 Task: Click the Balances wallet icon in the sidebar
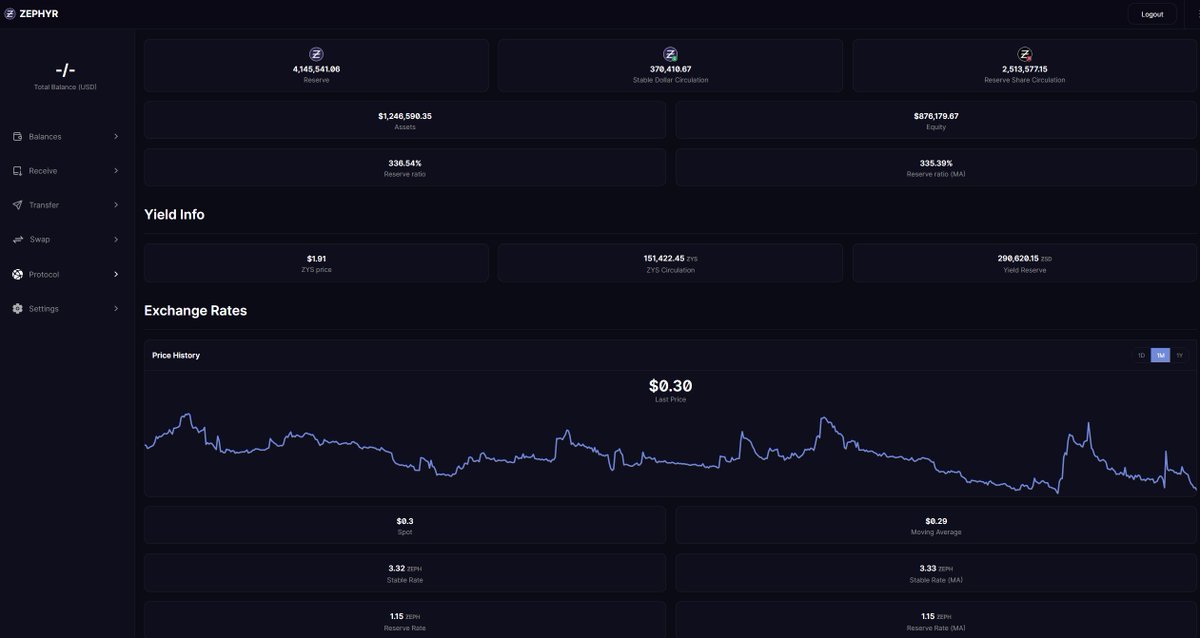18,137
